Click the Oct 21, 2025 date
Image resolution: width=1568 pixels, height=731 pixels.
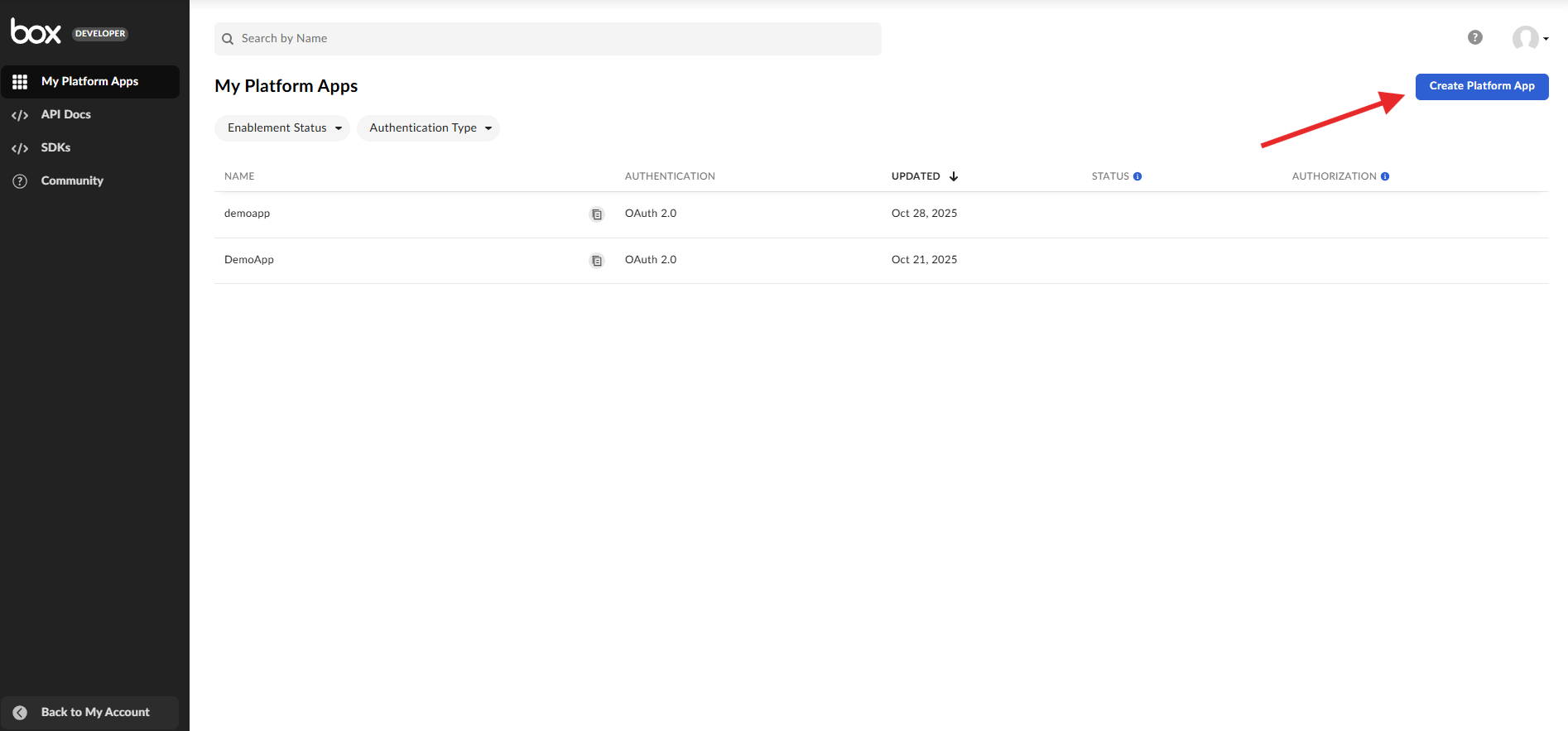click(924, 260)
